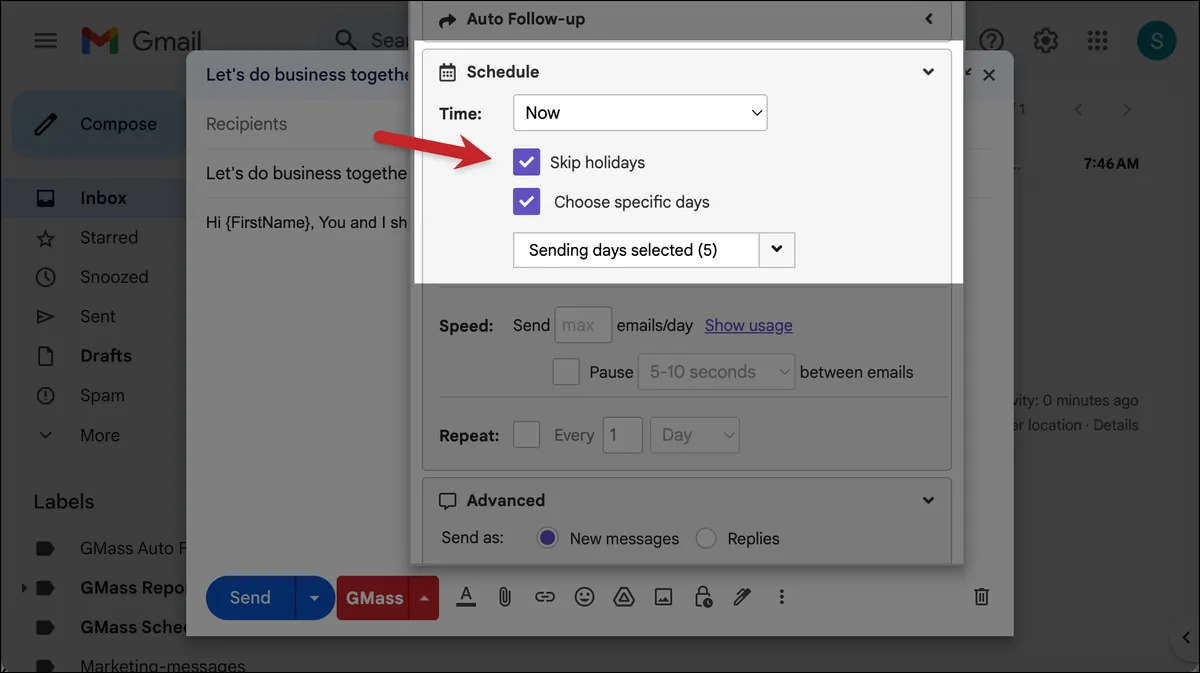Click the Gmail logo
This screenshot has width=1200, height=673.
click(x=141, y=41)
